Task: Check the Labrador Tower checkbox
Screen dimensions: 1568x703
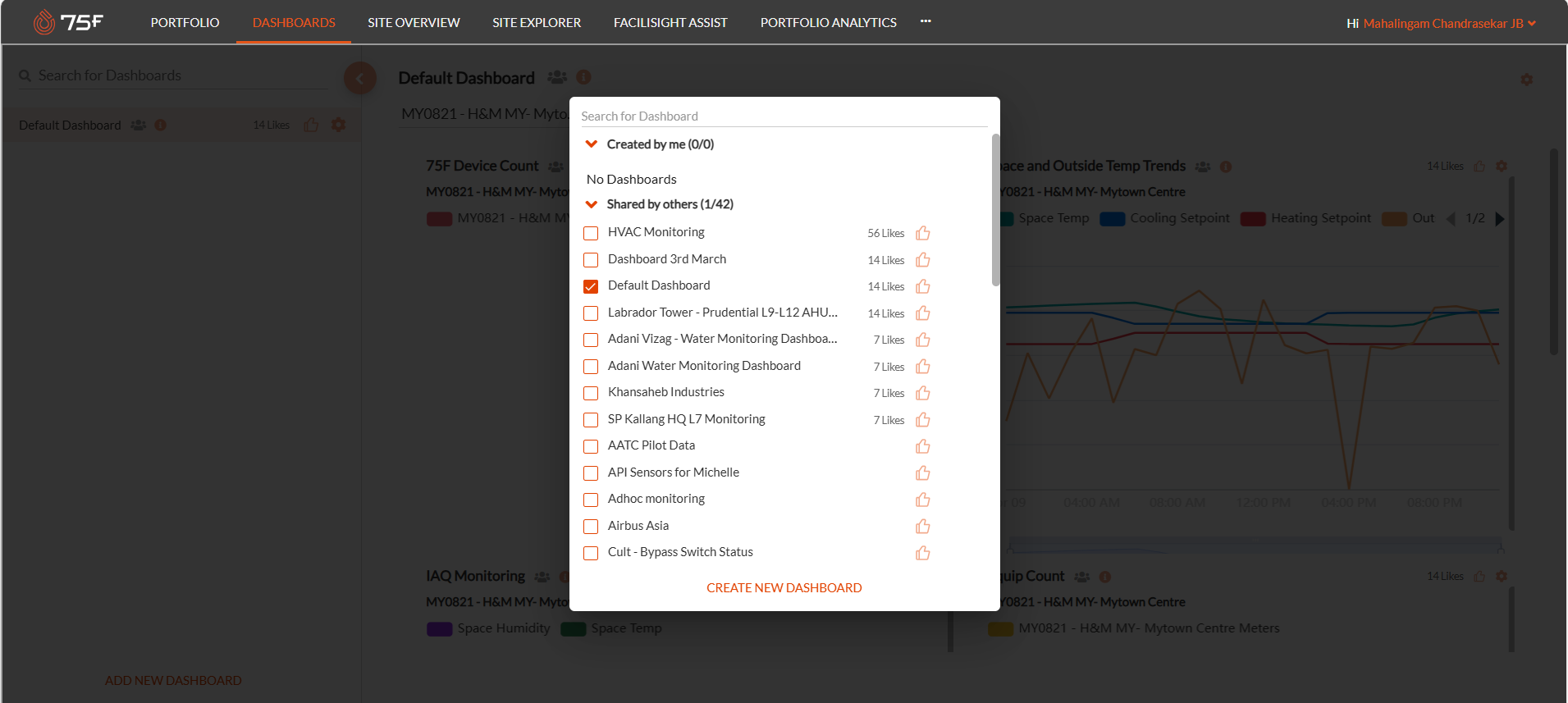Action: click(591, 313)
